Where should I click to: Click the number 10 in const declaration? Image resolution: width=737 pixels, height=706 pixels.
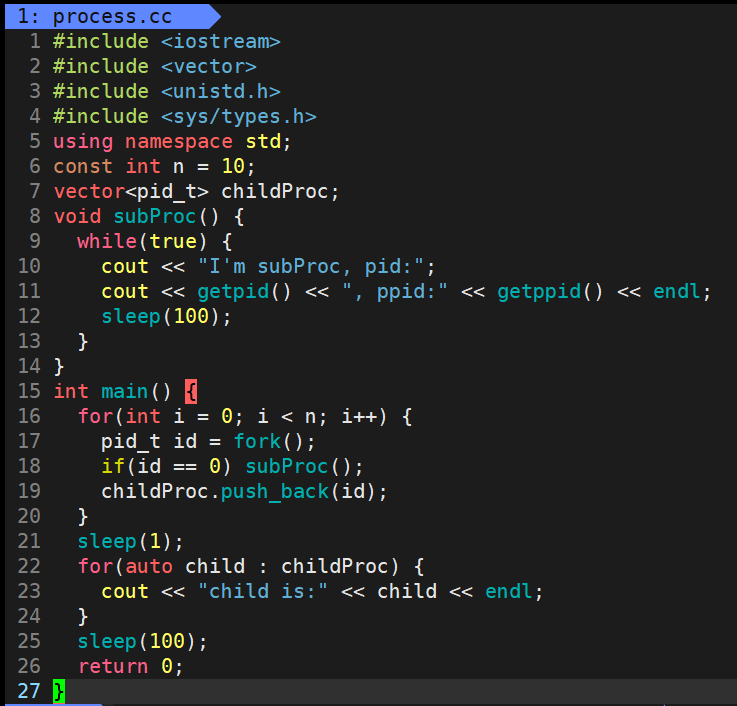[233, 166]
